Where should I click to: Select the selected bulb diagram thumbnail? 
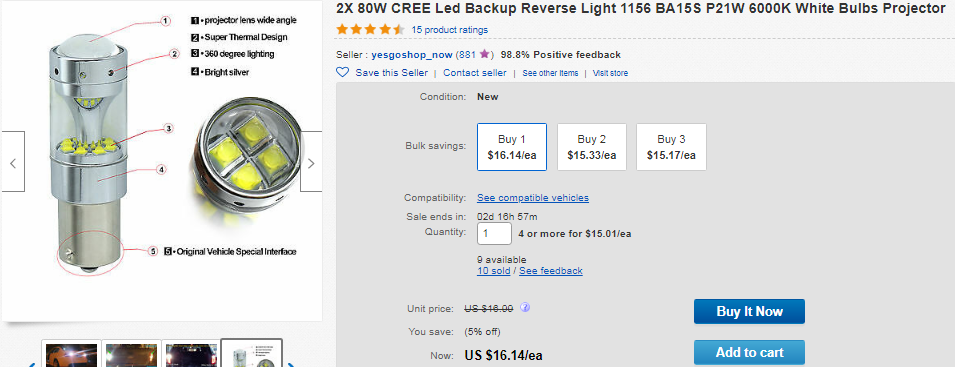coord(251,354)
